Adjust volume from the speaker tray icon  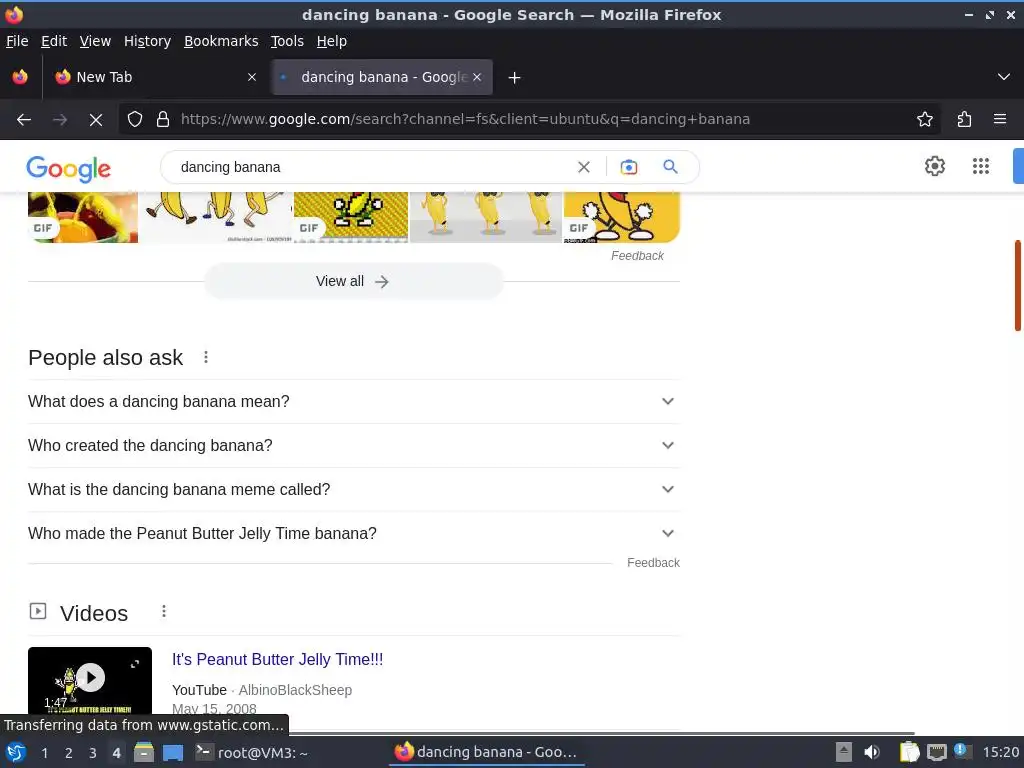(872, 752)
